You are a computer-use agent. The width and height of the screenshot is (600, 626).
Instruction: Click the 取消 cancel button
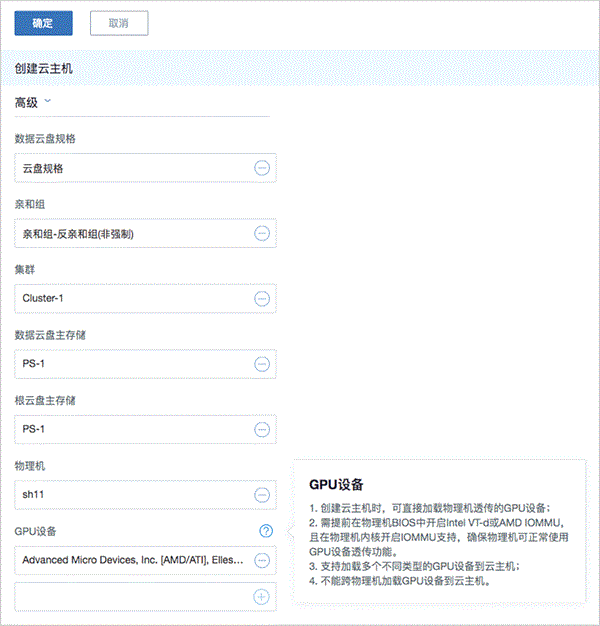click(119, 22)
